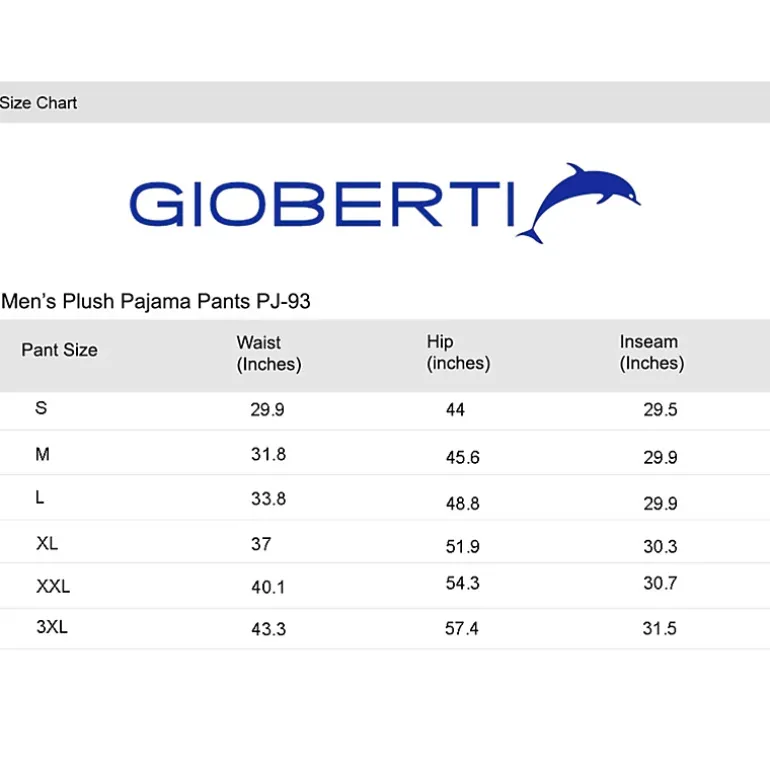Click waist value 37 for size XL
The image size is (770, 770).
(x=261, y=544)
